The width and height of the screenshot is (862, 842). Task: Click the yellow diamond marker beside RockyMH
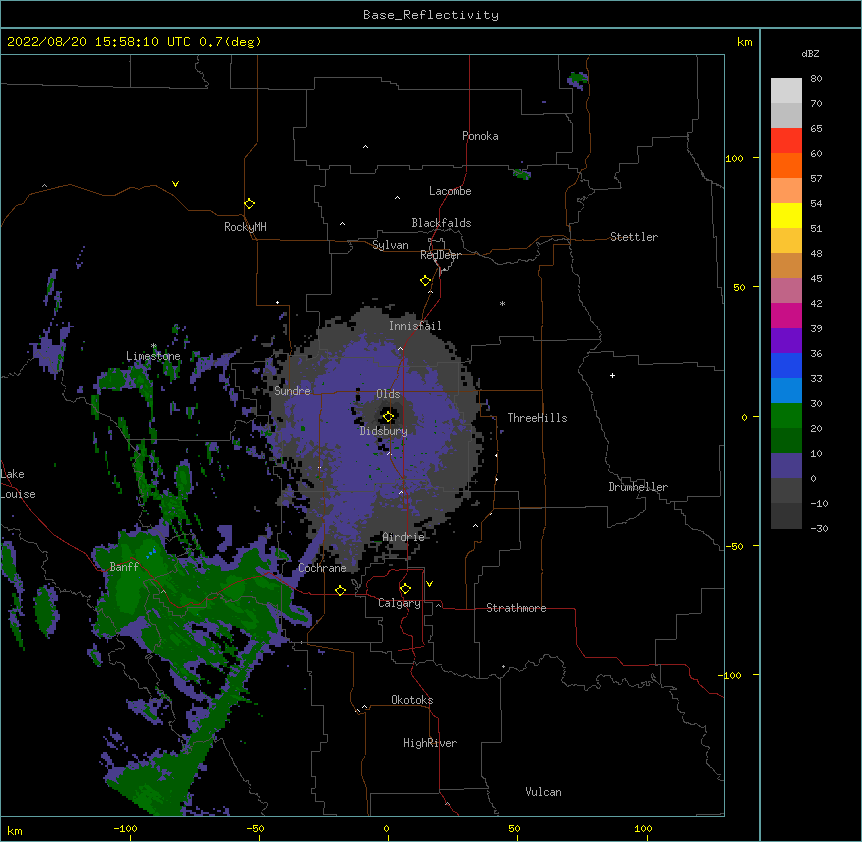250,204
